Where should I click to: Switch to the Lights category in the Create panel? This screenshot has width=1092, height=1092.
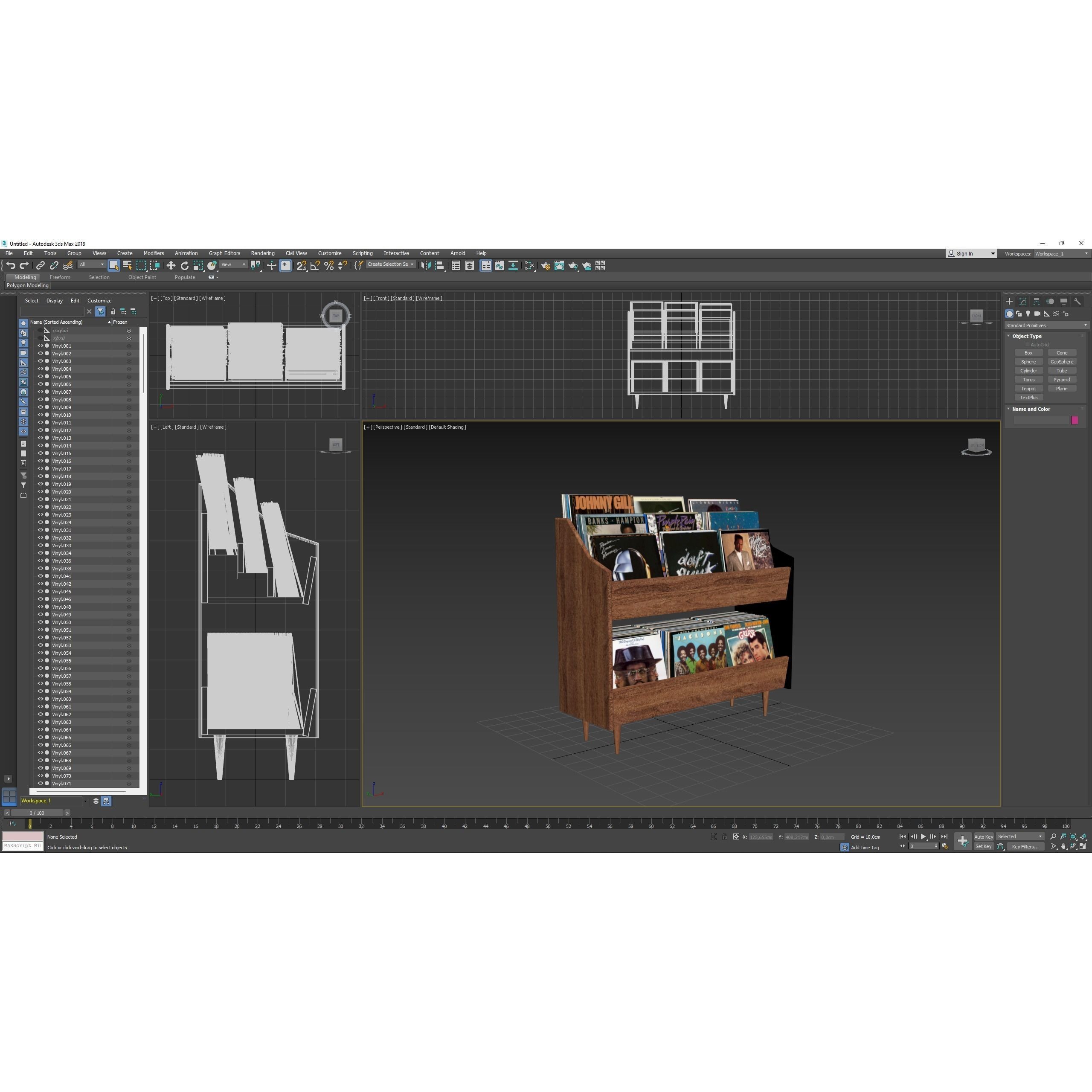(1028, 314)
